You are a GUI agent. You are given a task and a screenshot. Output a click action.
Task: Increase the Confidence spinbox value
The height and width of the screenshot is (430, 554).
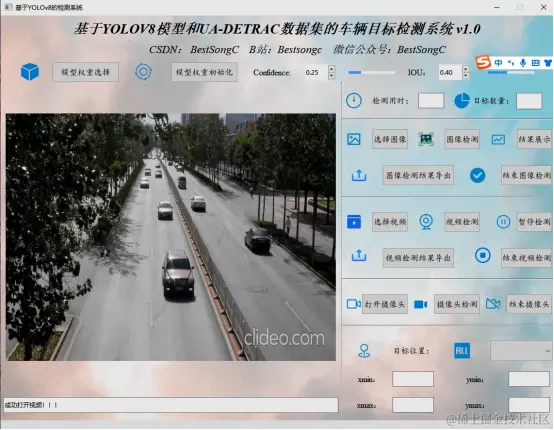[x=331, y=69]
